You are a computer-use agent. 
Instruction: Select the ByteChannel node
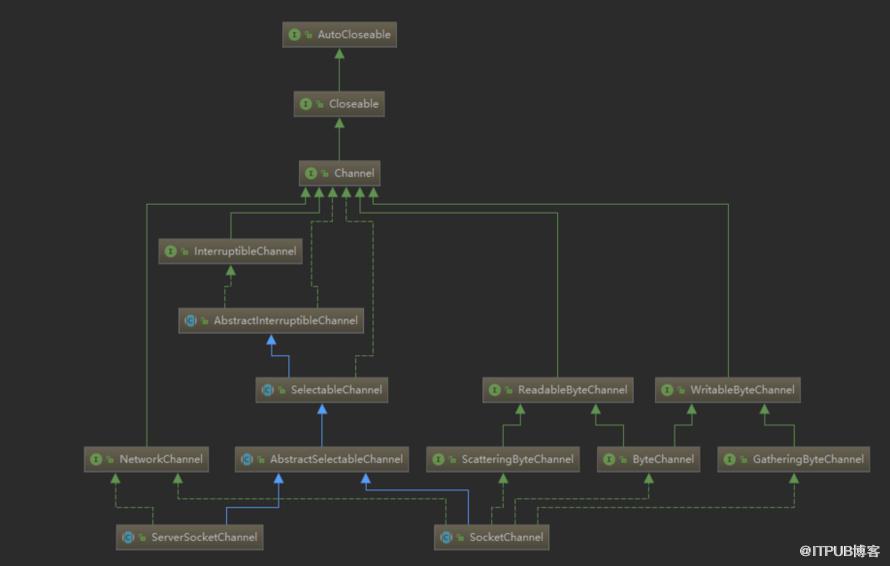(648, 459)
